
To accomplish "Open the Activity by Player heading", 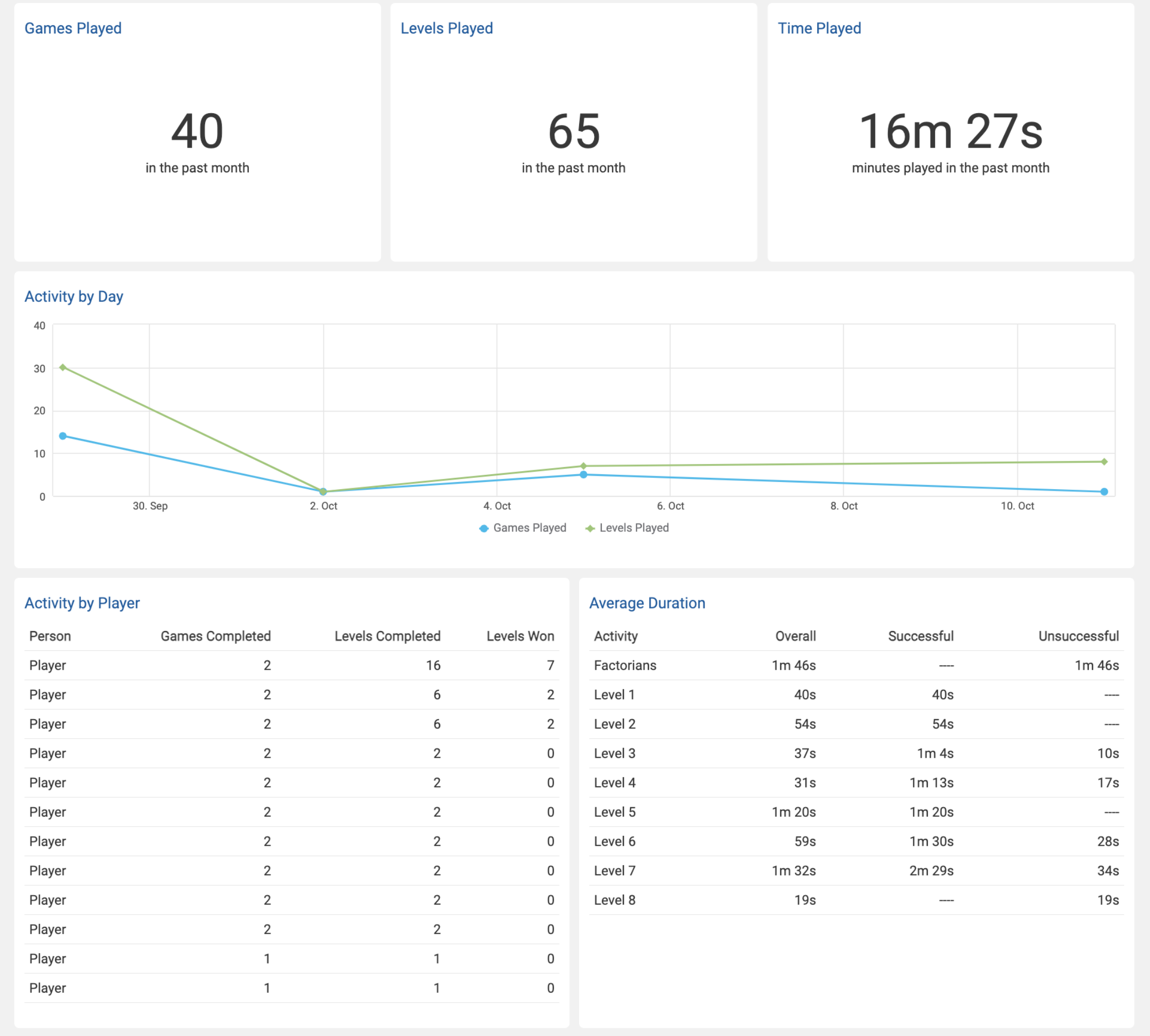I will point(82,603).
